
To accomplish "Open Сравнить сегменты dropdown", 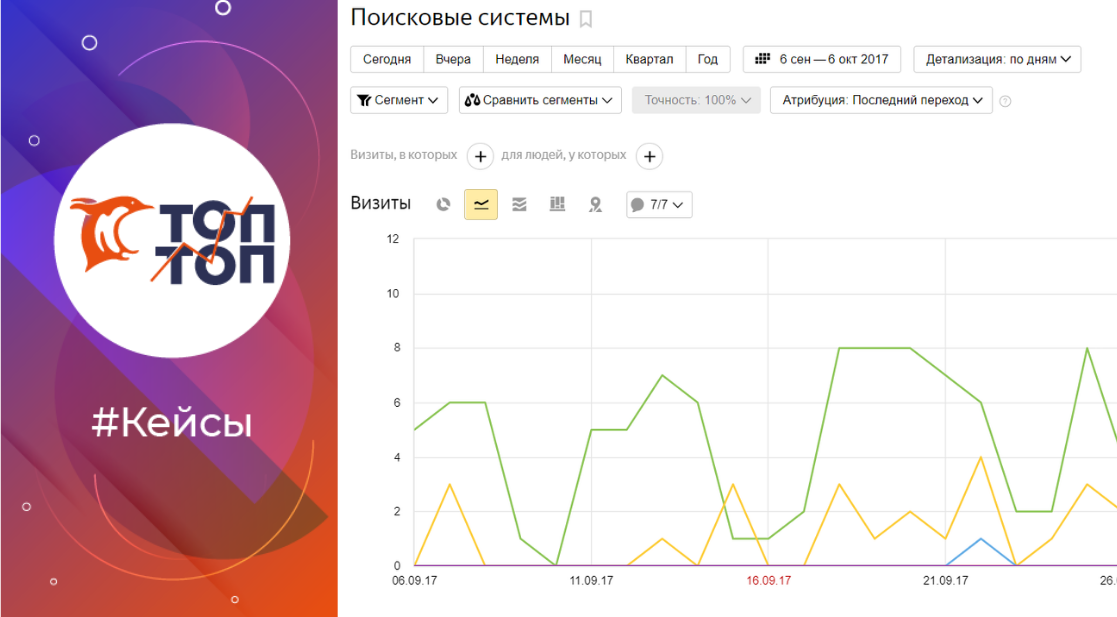I will [x=540, y=100].
